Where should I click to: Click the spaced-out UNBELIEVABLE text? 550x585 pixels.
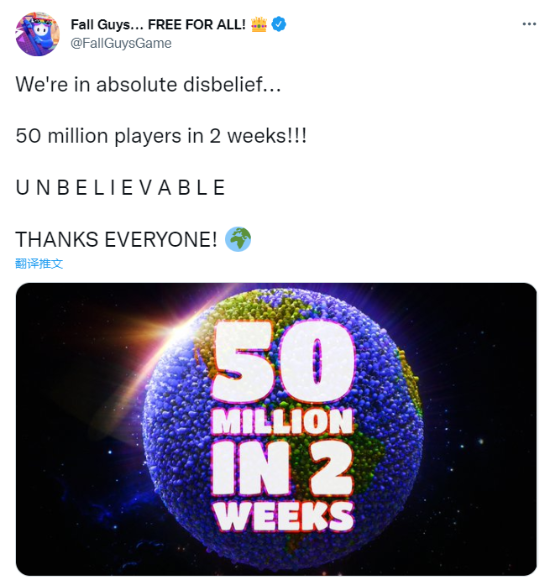click(120, 187)
